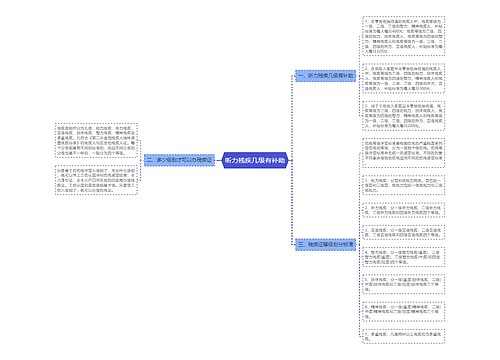Screen dimensions: 500x360
Task: Open the note about 300元 monthly subsidy
Action: [403, 78]
